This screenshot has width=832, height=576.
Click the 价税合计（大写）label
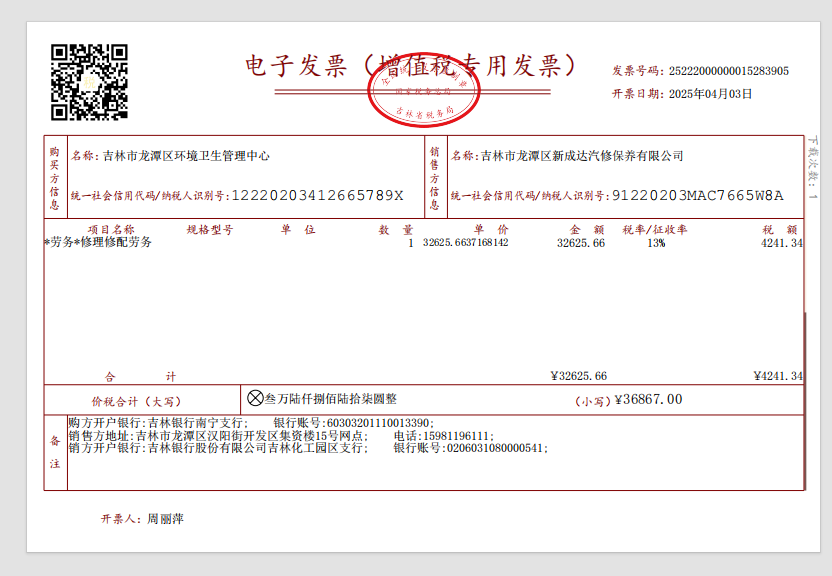(136, 402)
